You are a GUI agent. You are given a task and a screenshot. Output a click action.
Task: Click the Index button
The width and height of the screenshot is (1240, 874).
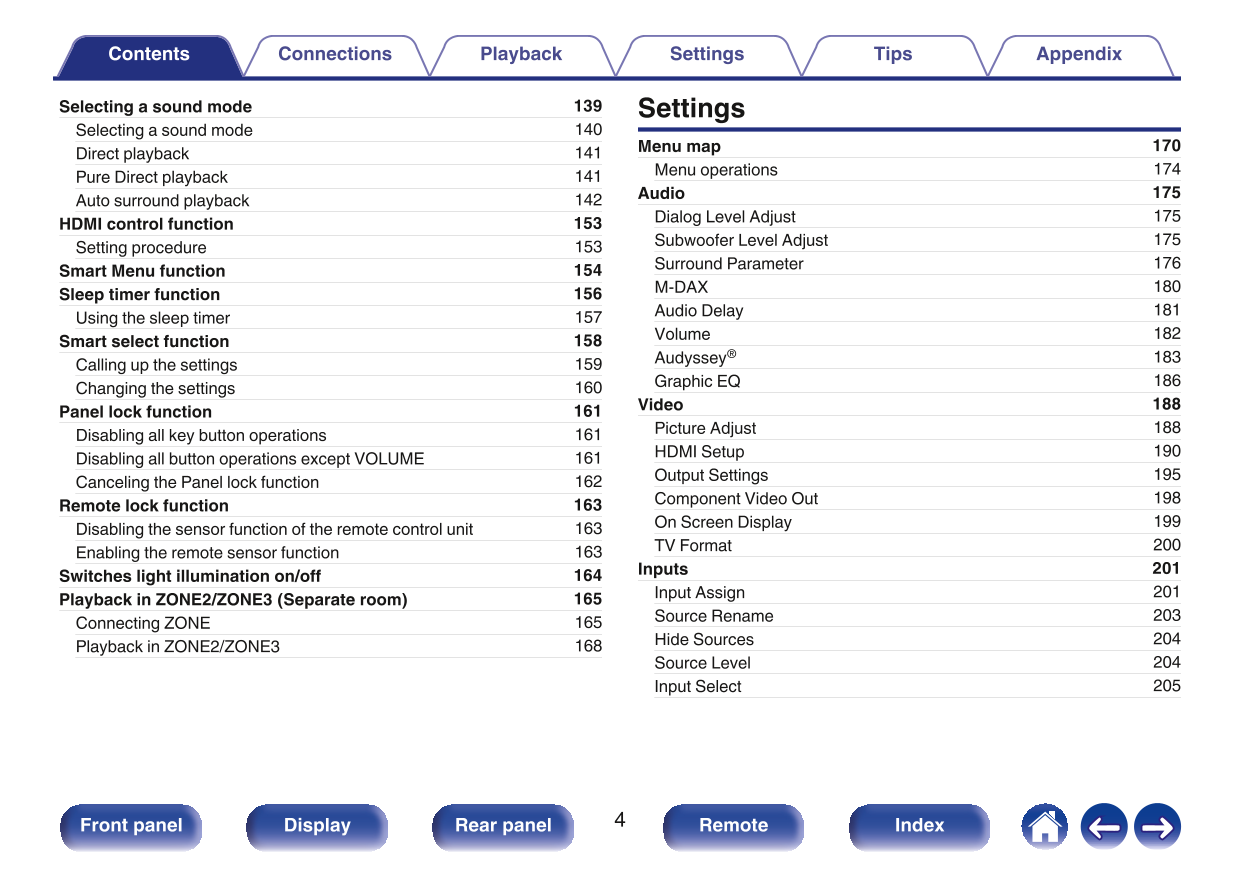pos(918,826)
